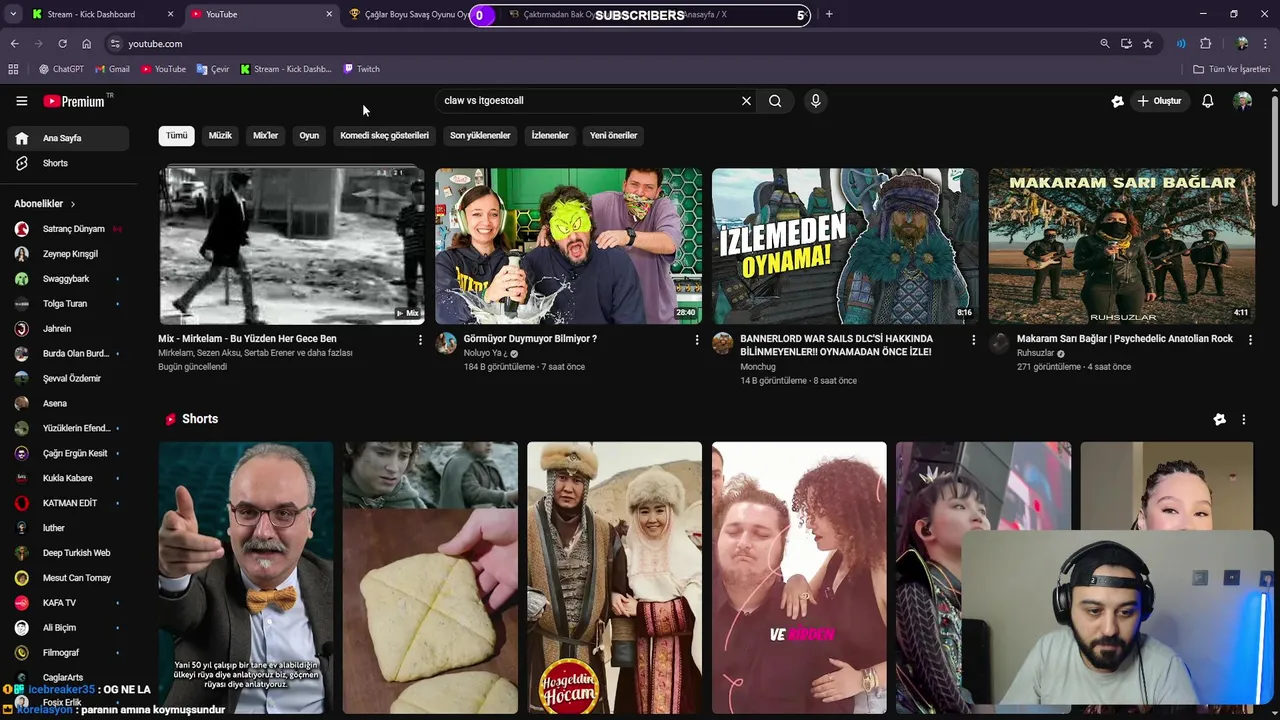Image resolution: width=1280 pixels, height=720 pixels.
Task: Open options for Makaram Sarı Bağlar video
Action: coord(1249,340)
